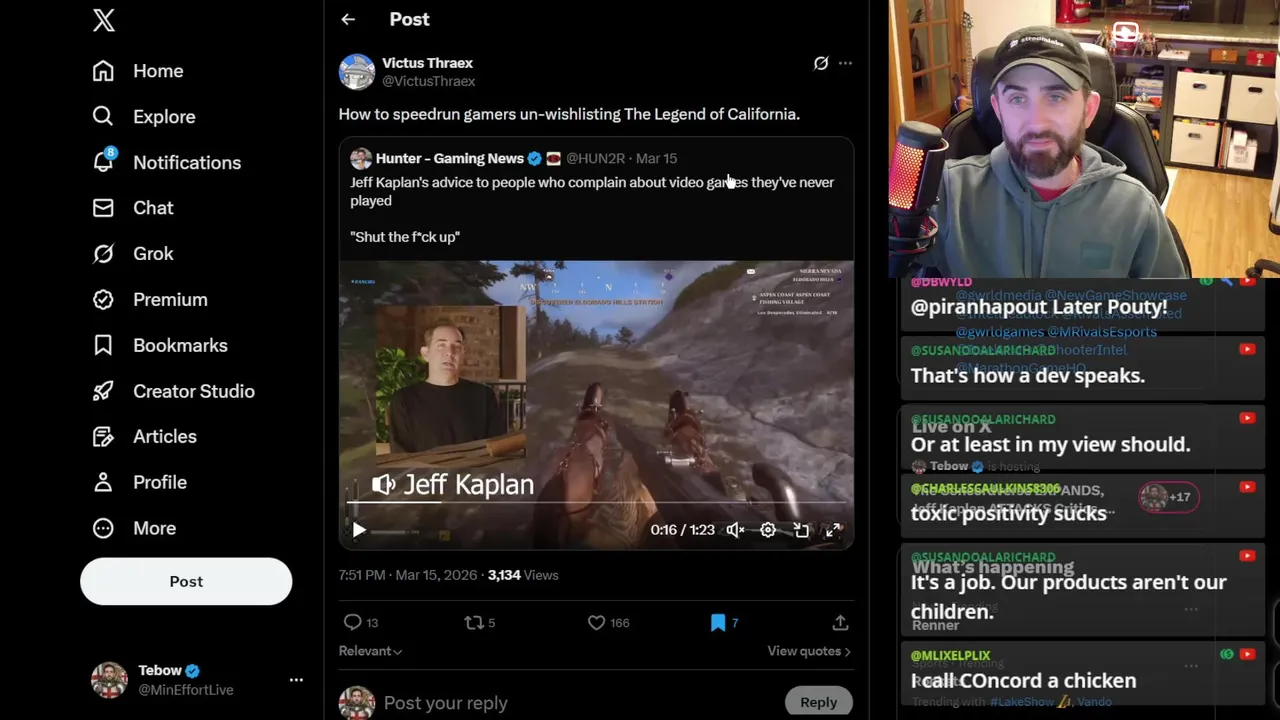
Task: Unmute the video sound
Action: pos(735,530)
